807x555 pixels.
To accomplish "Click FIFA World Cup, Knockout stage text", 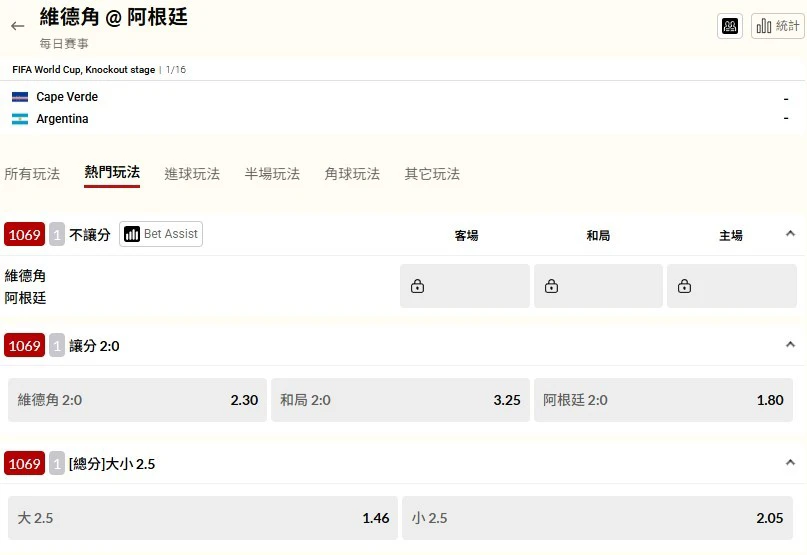I will coord(84,70).
